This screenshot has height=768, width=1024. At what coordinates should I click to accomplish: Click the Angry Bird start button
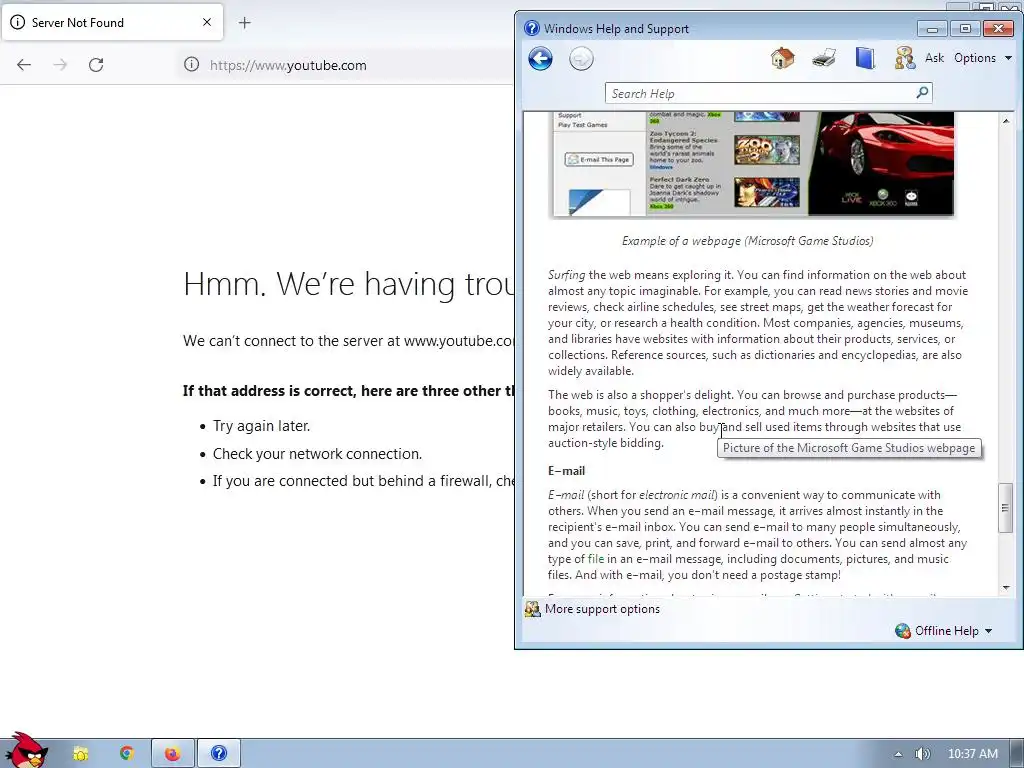[x=26, y=751]
